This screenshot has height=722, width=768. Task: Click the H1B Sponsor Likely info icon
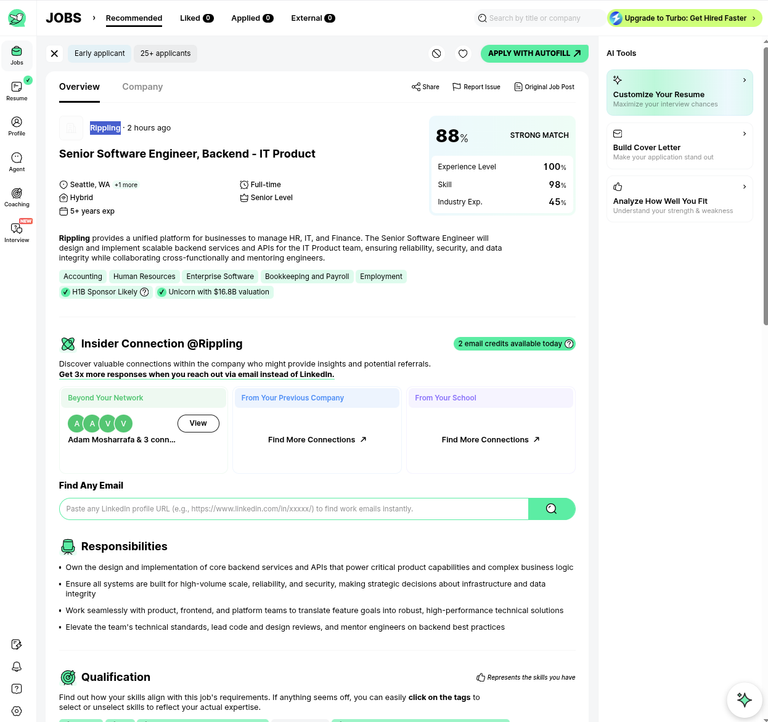click(144, 292)
